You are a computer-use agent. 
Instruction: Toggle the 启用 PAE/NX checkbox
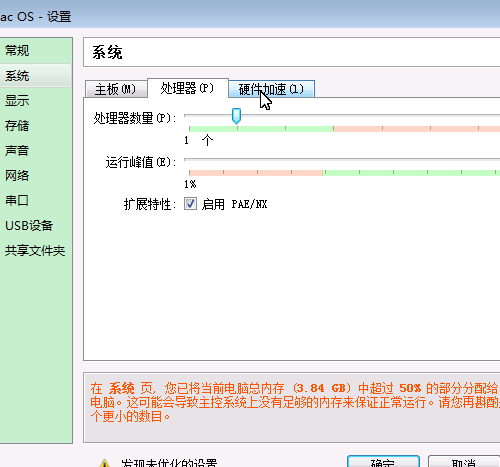[x=190, y=204]
